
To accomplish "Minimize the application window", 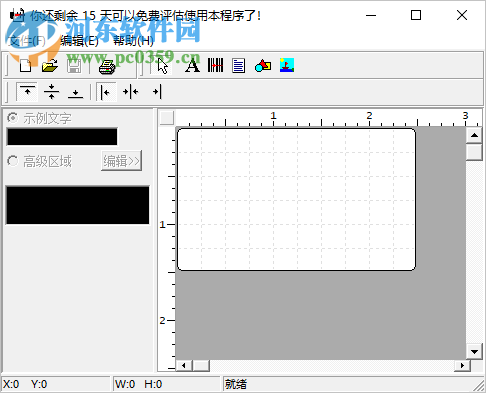I will click(371, 15).
